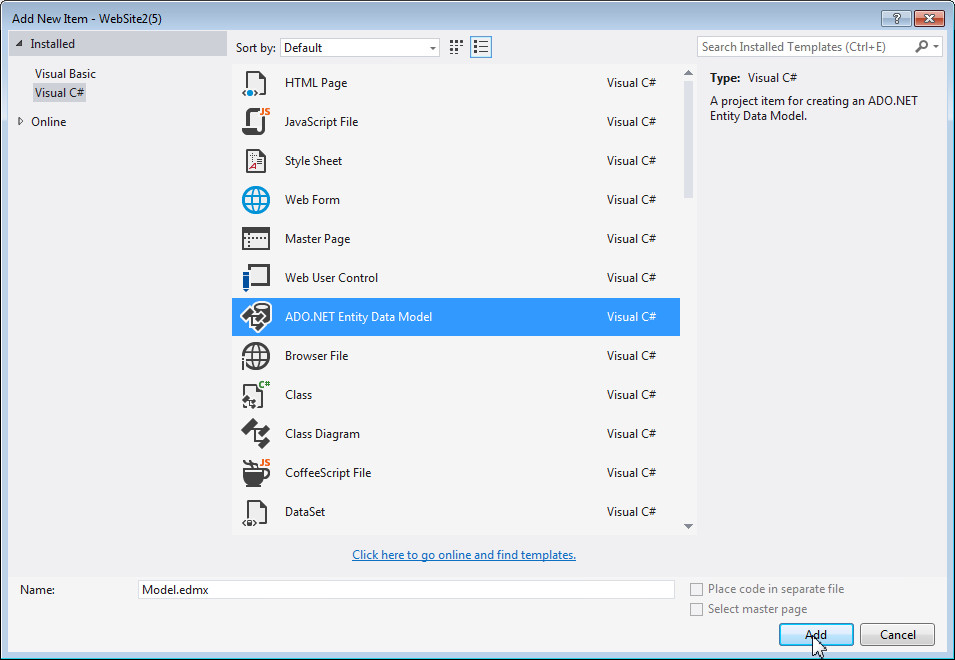Screen dimensions: 955x660
Task: Select the Web User Control icon
Action: pyautogui.click(x=256, y=277)
